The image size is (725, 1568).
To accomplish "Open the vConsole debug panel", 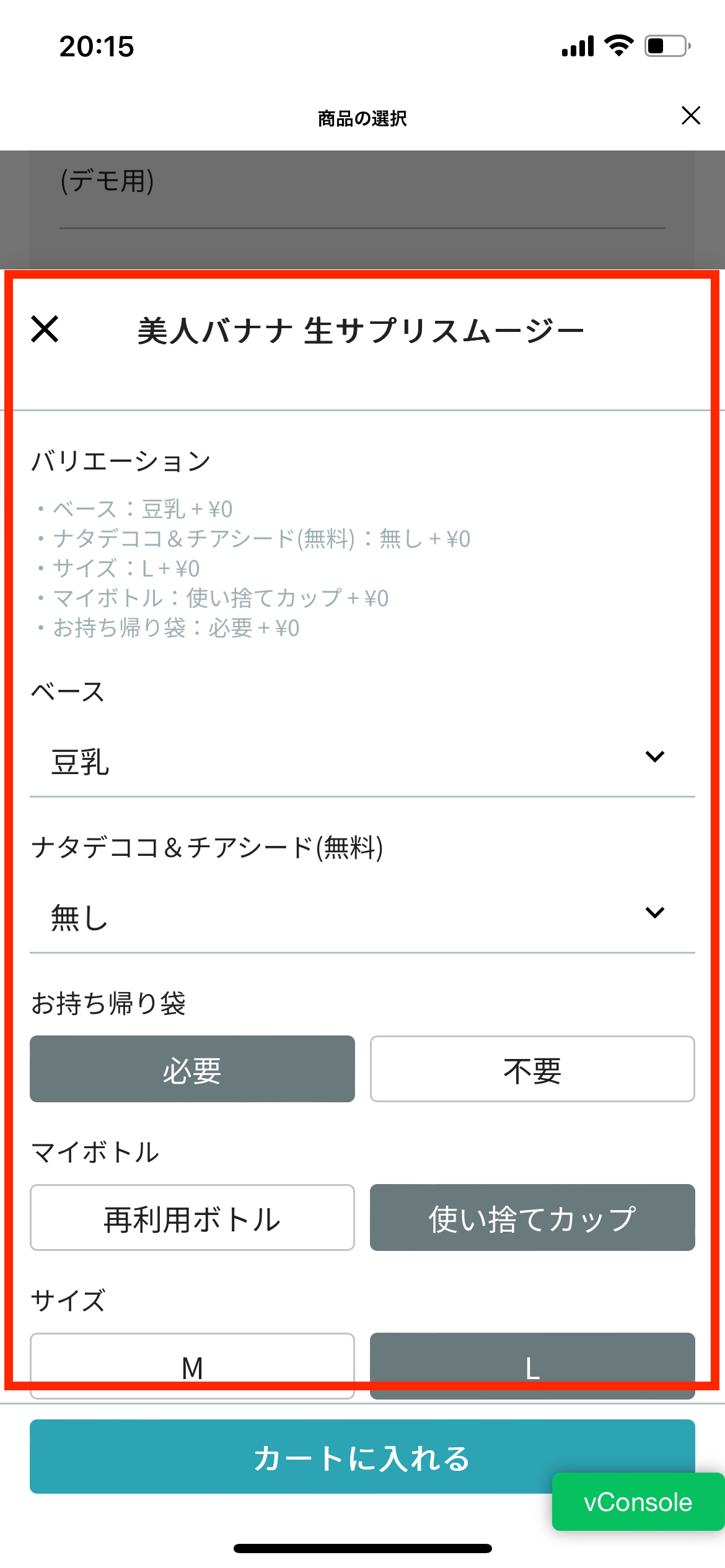I will point(638,1502).
